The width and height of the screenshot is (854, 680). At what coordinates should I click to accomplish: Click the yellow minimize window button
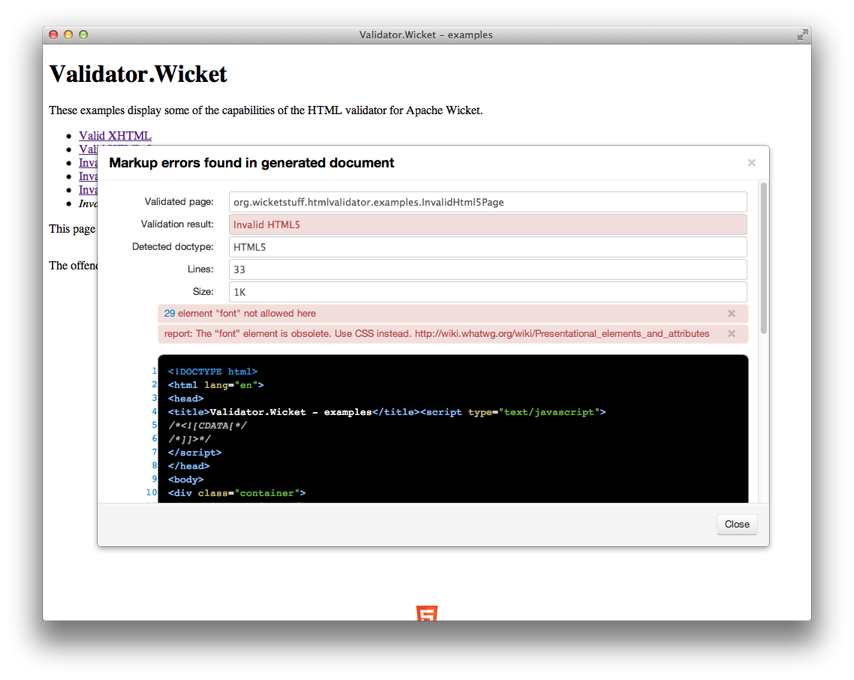coord(68,34)
